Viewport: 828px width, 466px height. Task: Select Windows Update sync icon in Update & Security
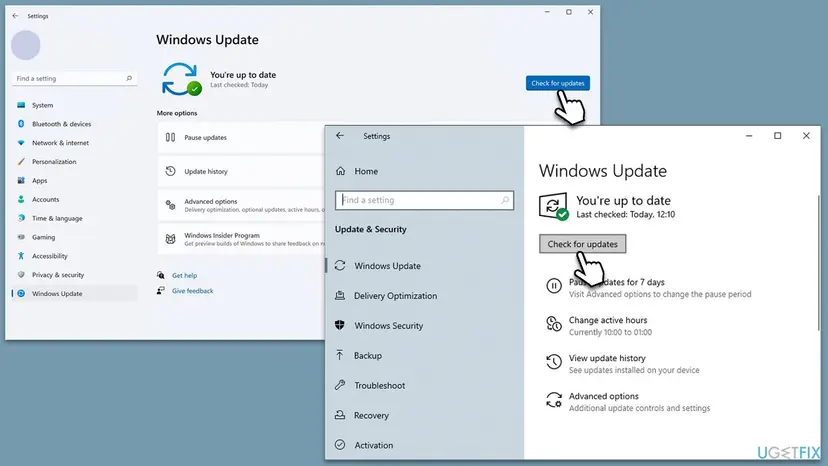pyautogui.click(x=340, y=266)
